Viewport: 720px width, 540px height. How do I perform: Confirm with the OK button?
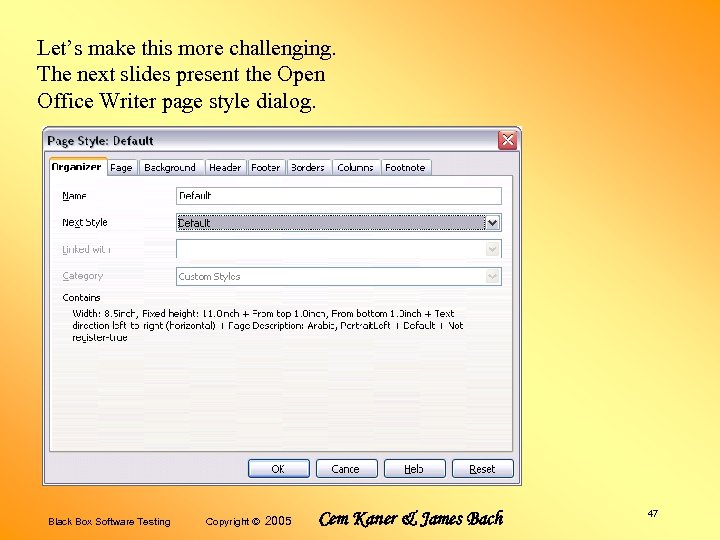279,469
